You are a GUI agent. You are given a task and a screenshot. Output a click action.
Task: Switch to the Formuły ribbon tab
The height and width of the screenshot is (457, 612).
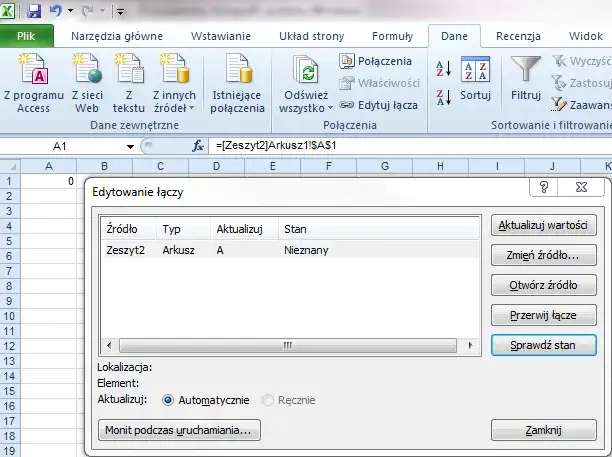[x=391, y=36]
